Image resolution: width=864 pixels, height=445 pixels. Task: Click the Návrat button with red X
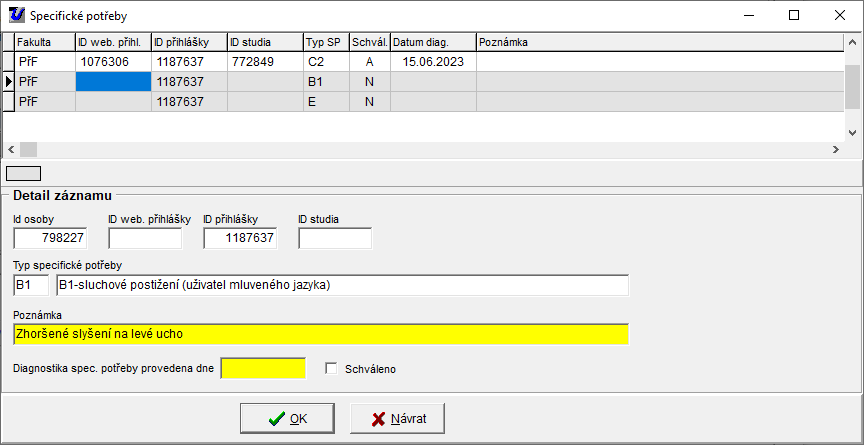pos(397,418)
